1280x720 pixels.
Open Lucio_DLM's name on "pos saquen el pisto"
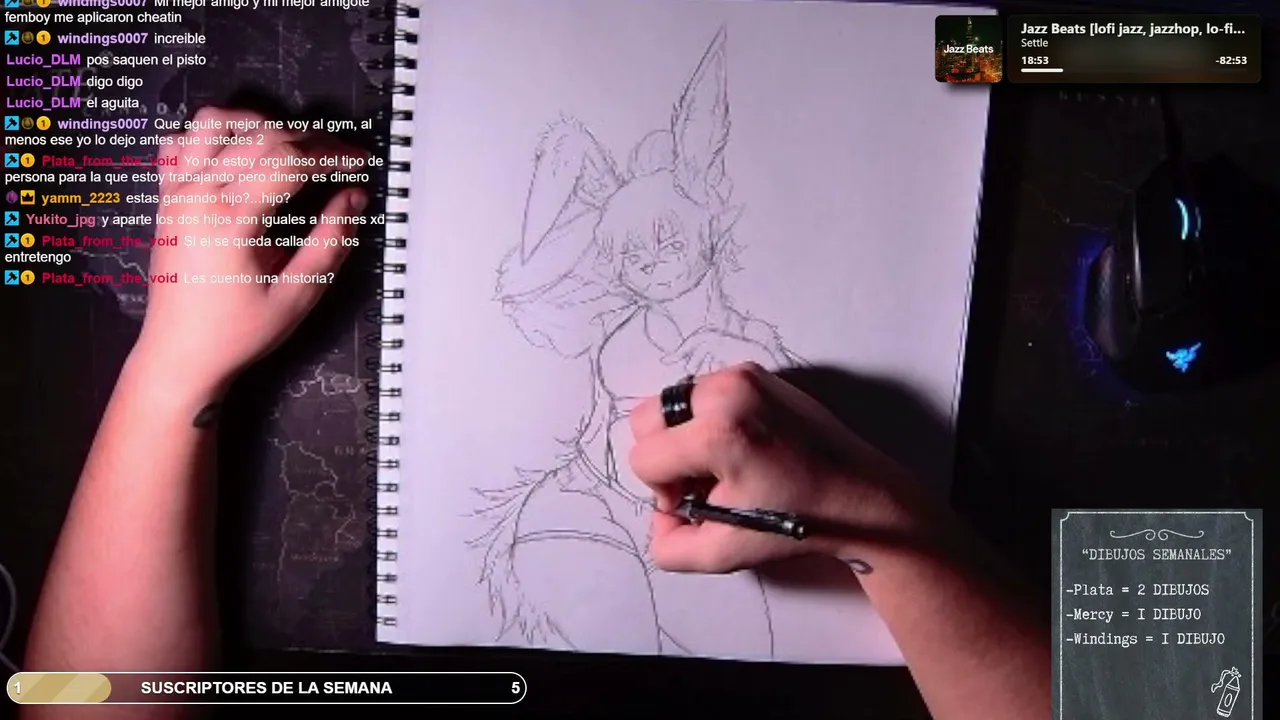coord(43,60)
